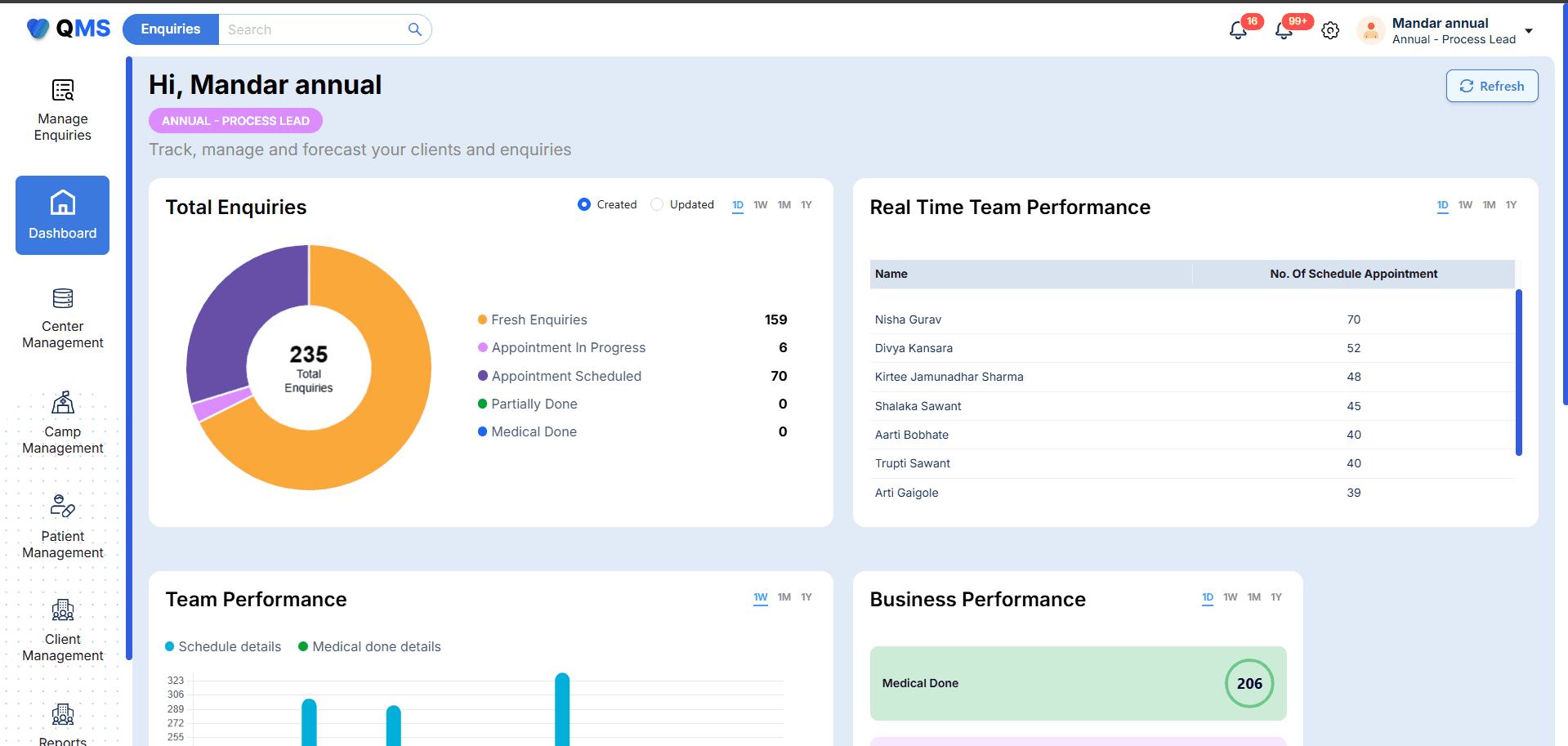The image size is (1568, 746).
Task: Open Manage Enquiries from the sidebar
Action: tap(62, 109)
